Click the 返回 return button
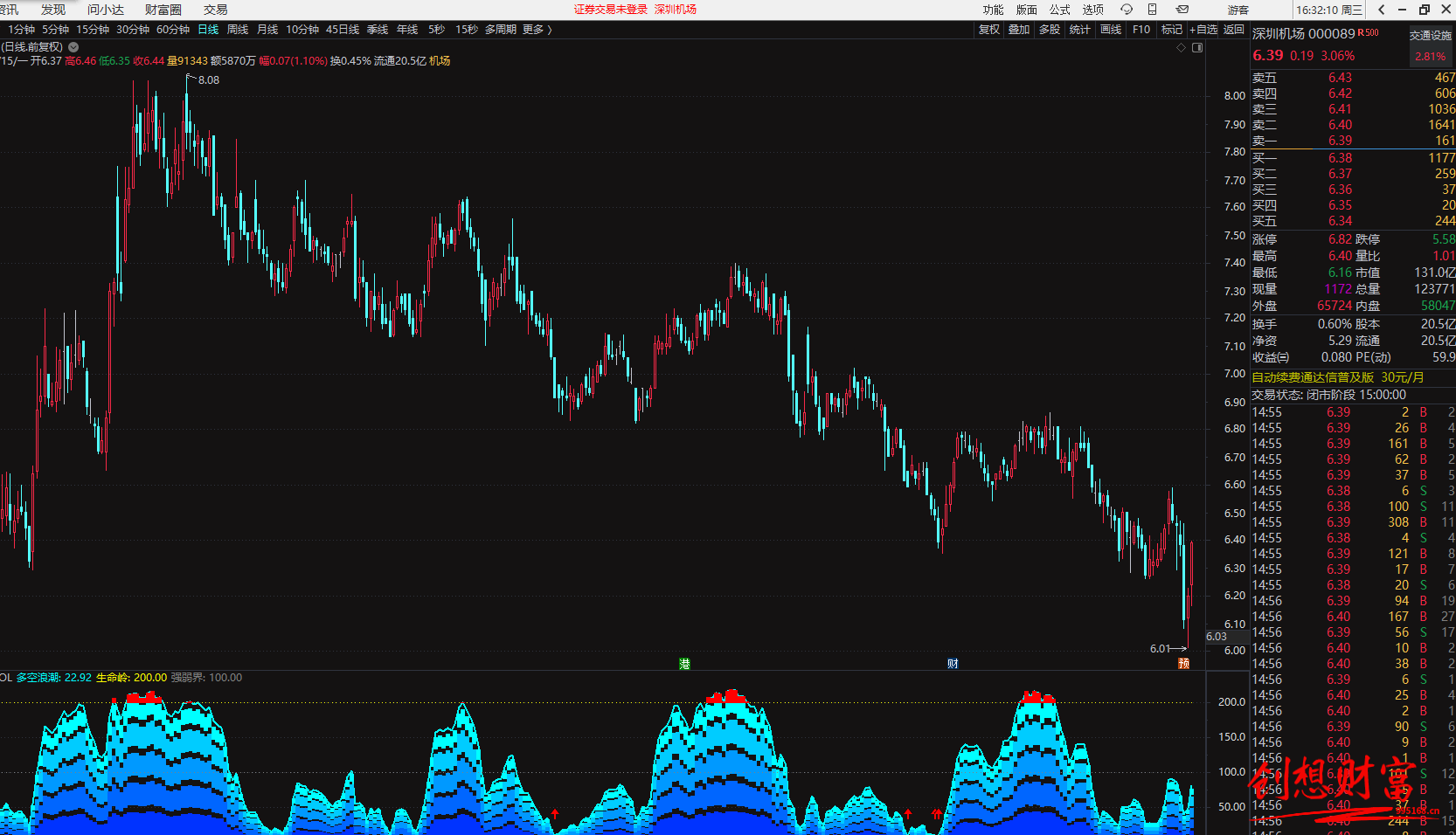1456x835 pixels. (1234, 30)
